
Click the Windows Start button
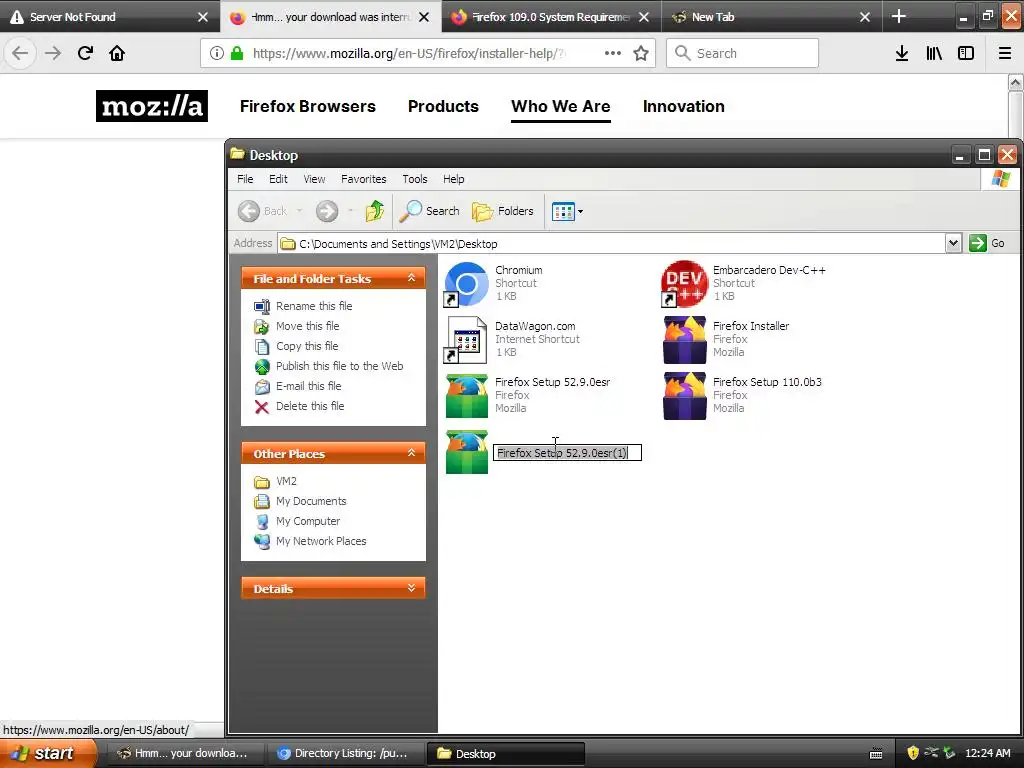(x=48, y=753)
